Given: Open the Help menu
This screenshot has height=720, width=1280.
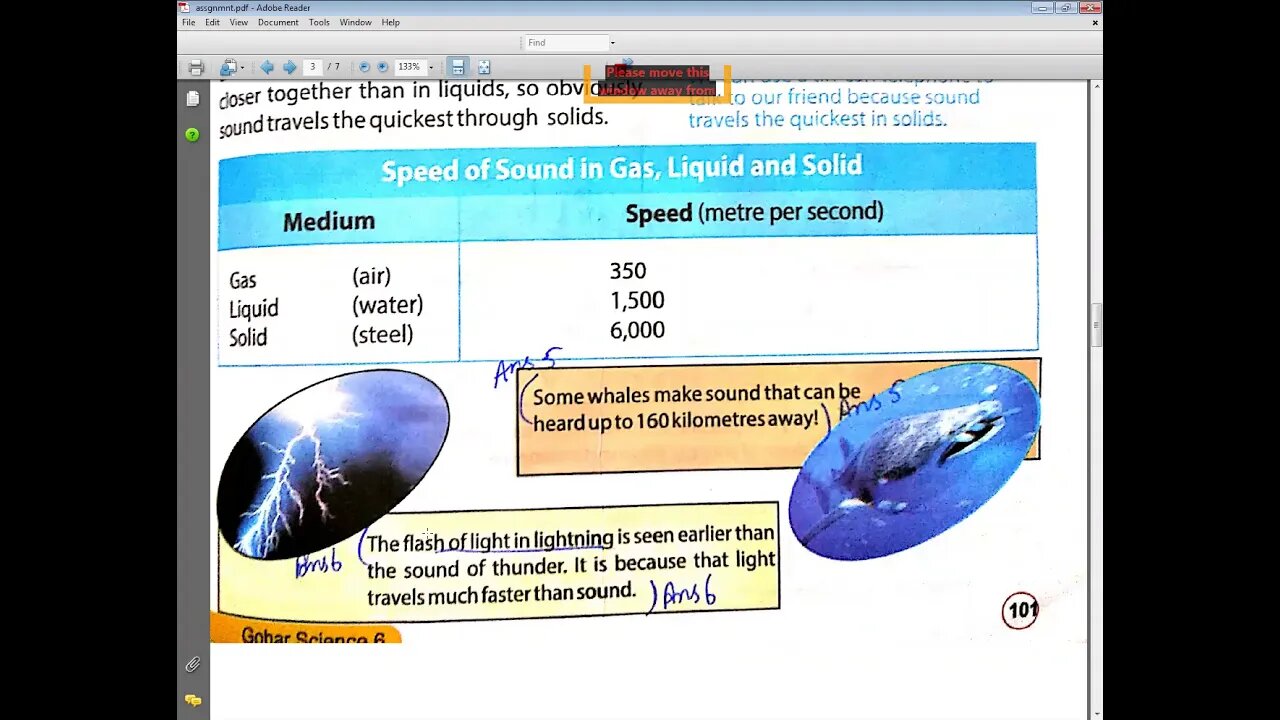Looking at the screenshot, I should [390, 22].
